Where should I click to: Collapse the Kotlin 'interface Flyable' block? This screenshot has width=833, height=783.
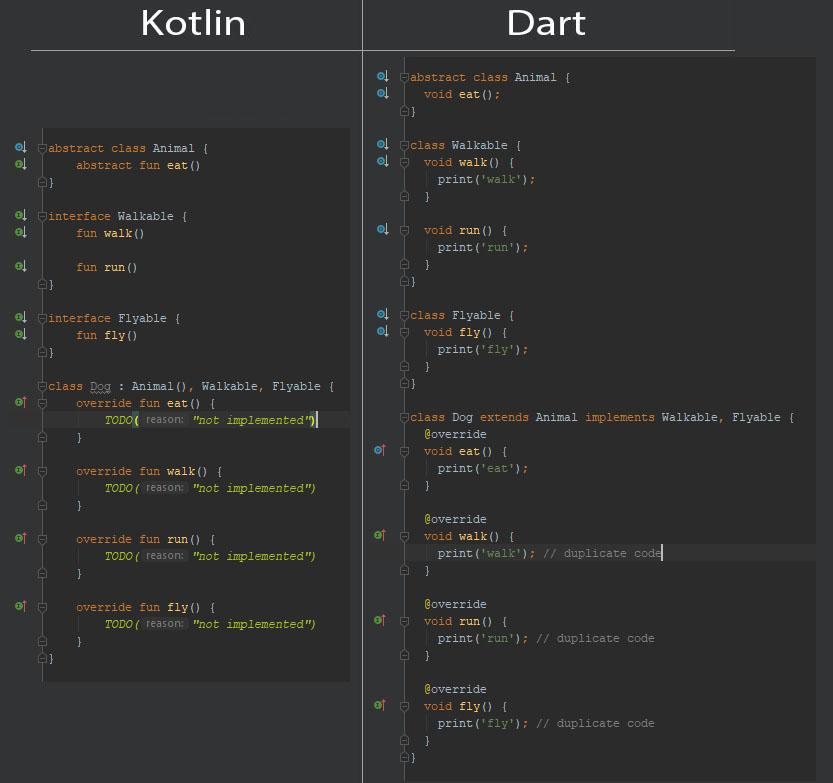tap(42, 318)
